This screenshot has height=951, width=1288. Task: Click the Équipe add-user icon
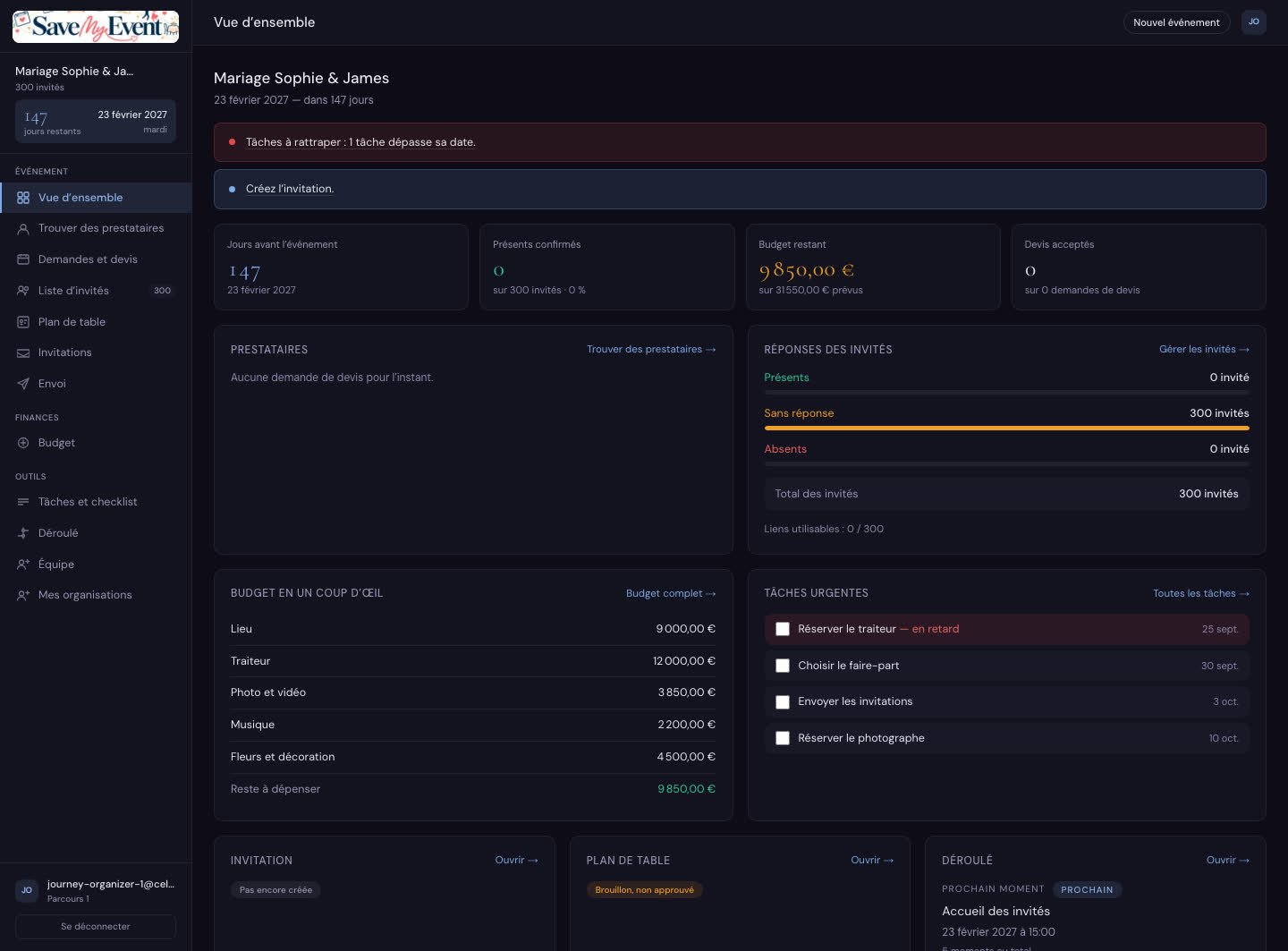click(x=23, y=565)
